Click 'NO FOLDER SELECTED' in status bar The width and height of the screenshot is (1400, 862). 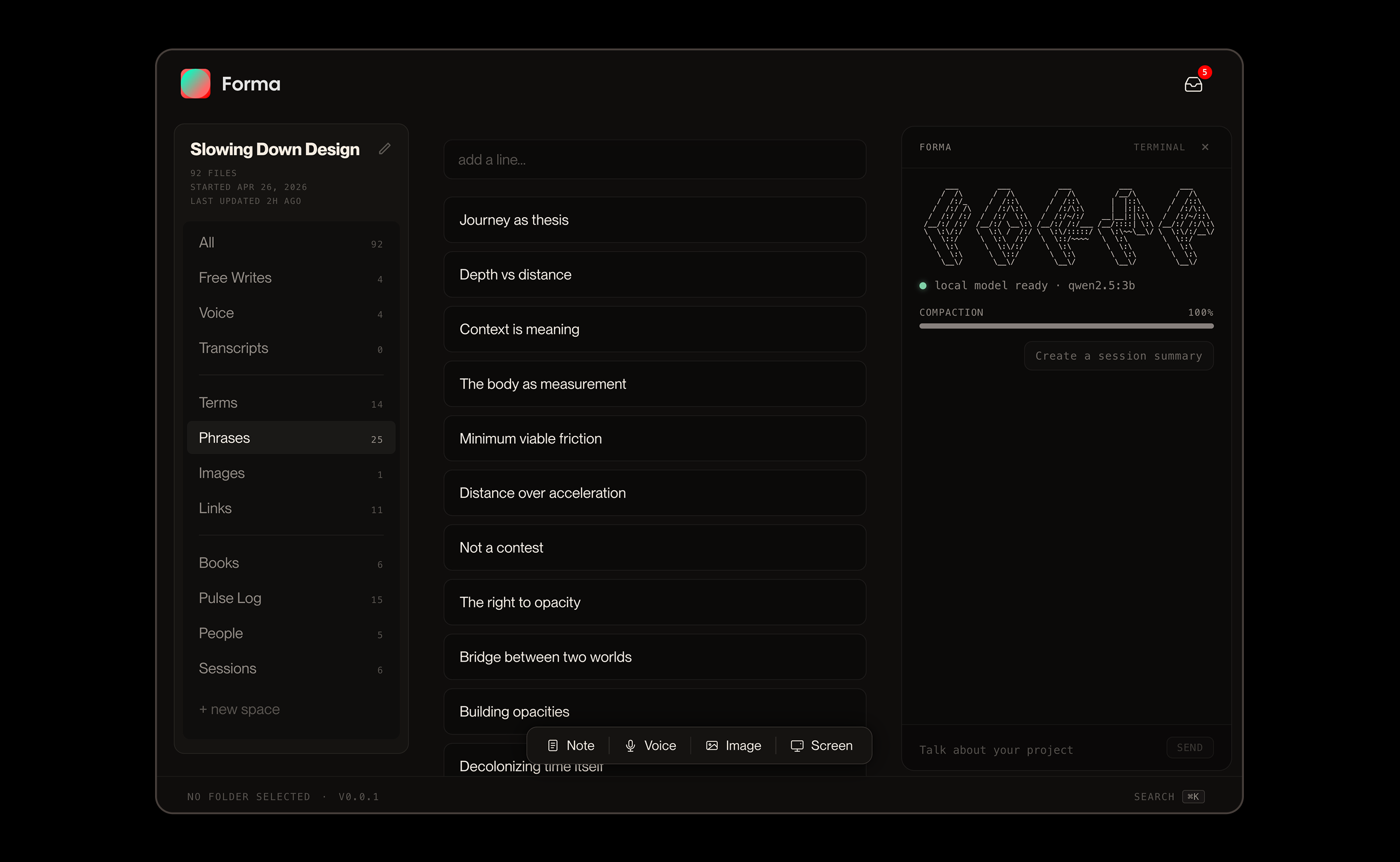pos(249,796)
